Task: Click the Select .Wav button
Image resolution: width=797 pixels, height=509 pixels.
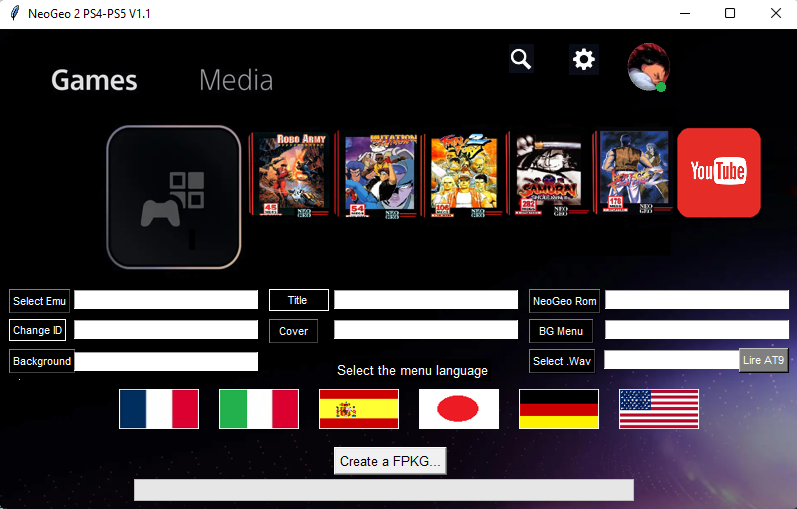Action: pyautogui.click(x=562, y=361)
